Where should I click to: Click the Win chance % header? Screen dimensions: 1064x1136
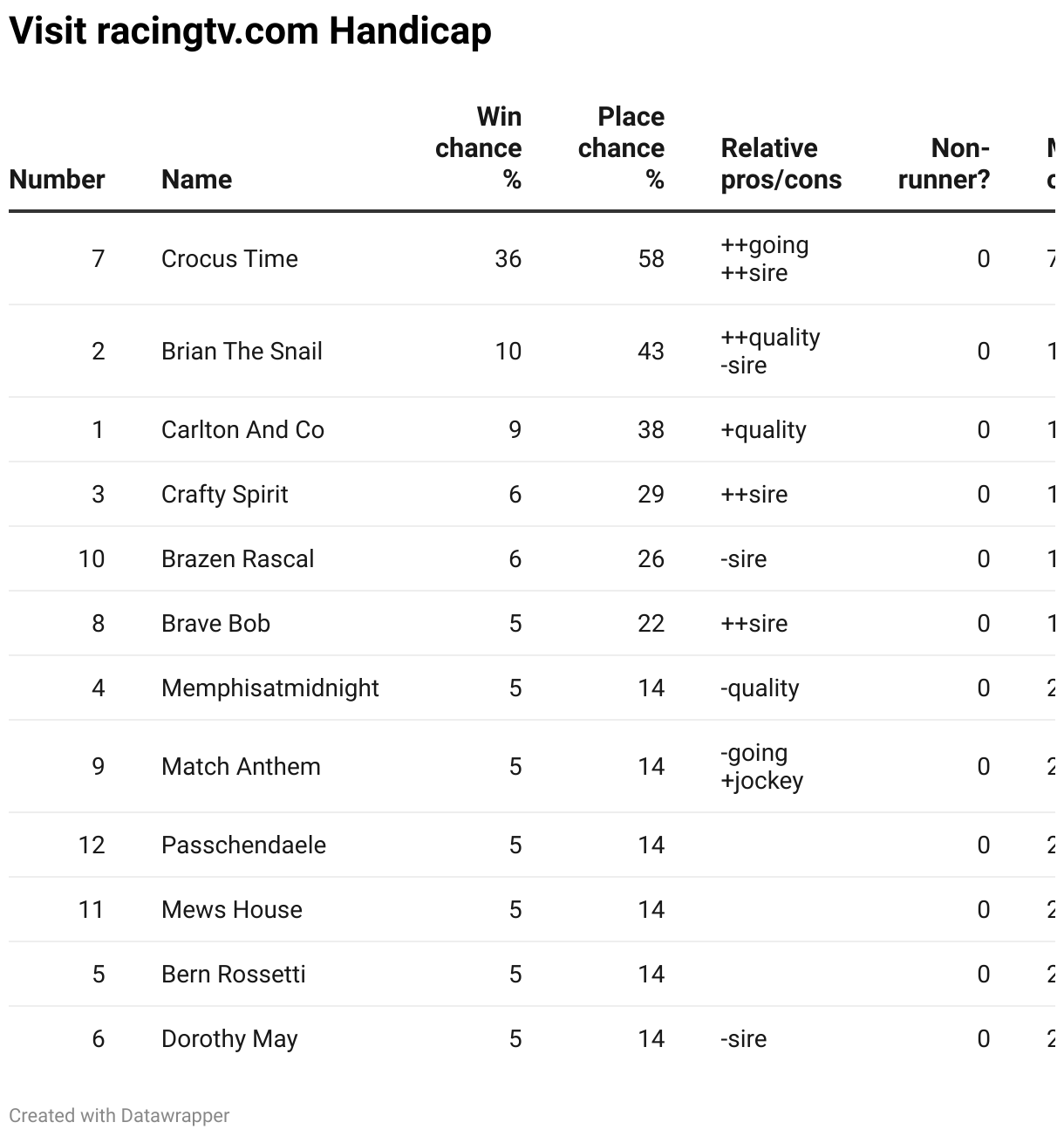click(x=479, y=148)
